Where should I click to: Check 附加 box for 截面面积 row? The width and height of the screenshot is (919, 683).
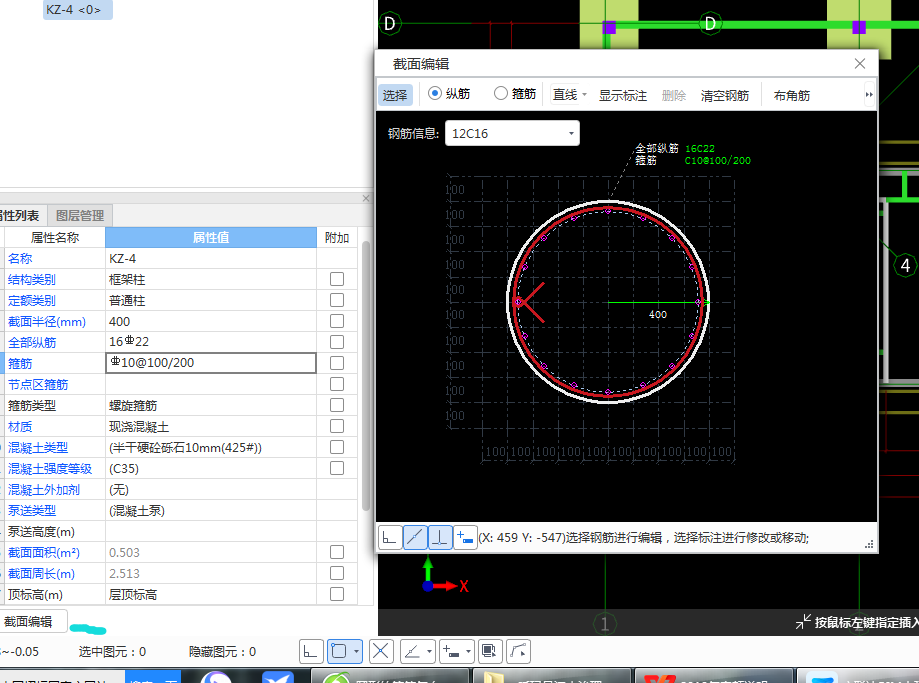[x=337, y=552]
